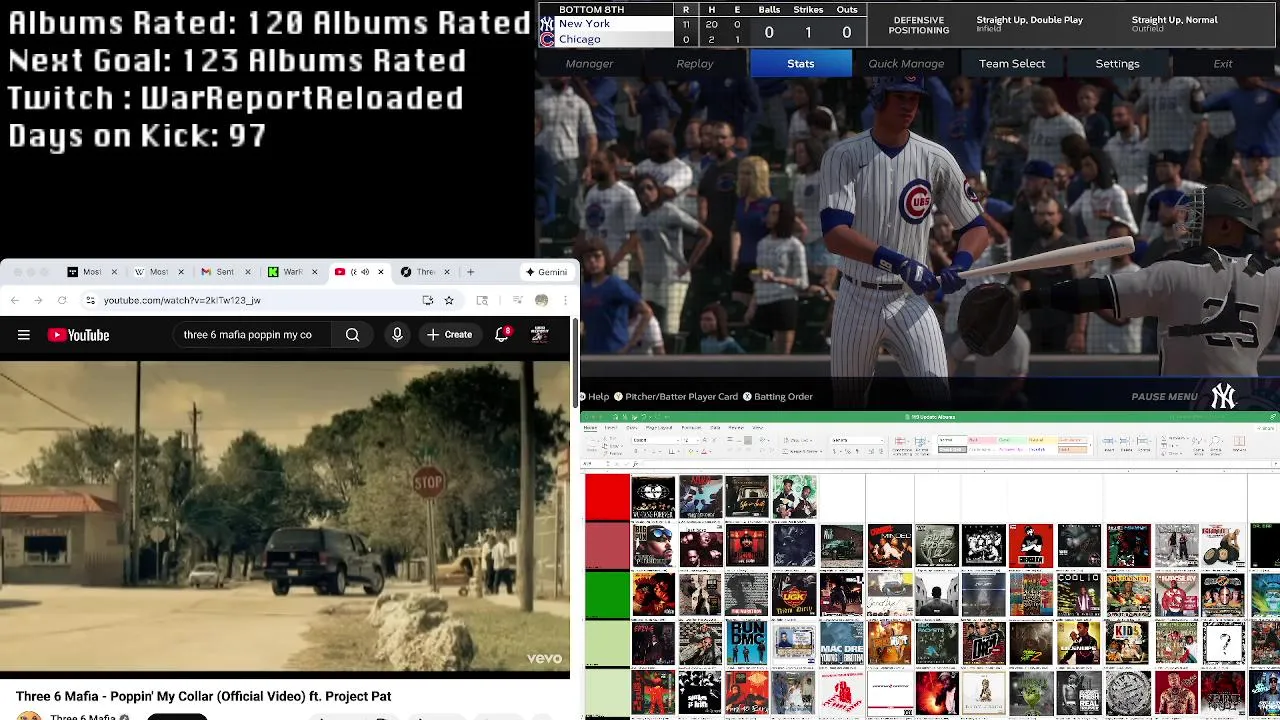Click Next Goal: 123 Albums Rated text
The height and width of the screenshot is (720, 1280).
(237, 61)
